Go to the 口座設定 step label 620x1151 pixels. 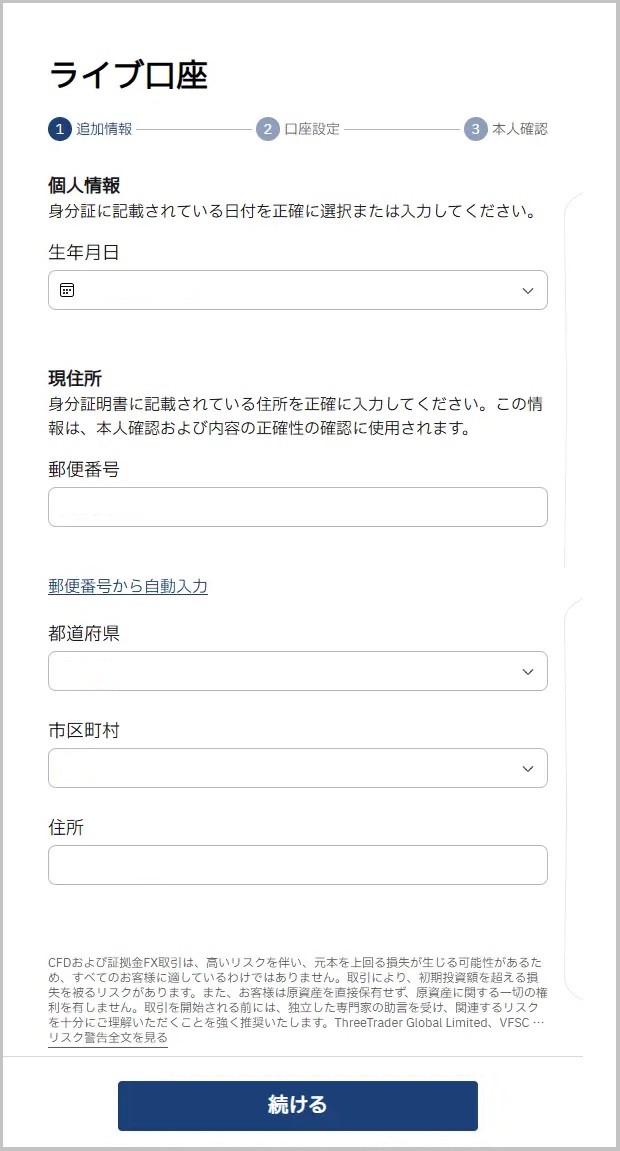(x=312, y=129)
